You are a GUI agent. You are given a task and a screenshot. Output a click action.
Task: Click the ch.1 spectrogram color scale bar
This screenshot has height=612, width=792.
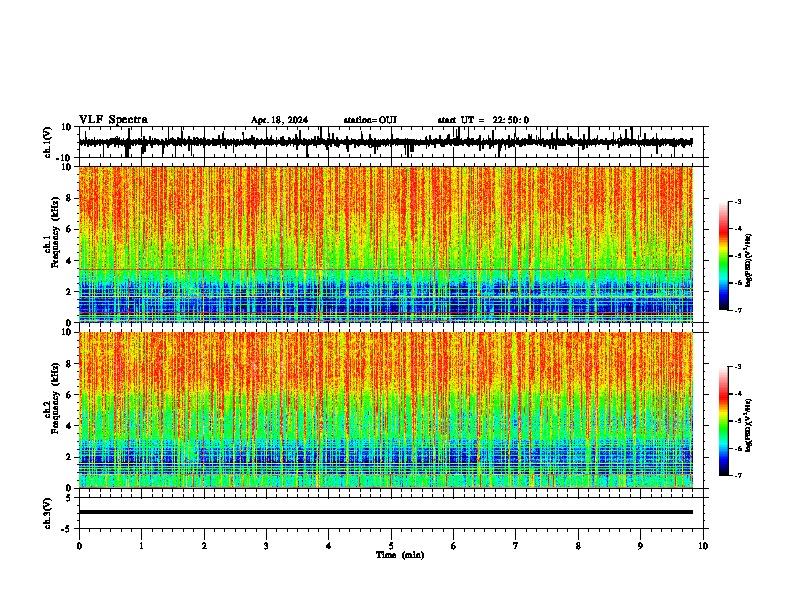coord(723,256)
